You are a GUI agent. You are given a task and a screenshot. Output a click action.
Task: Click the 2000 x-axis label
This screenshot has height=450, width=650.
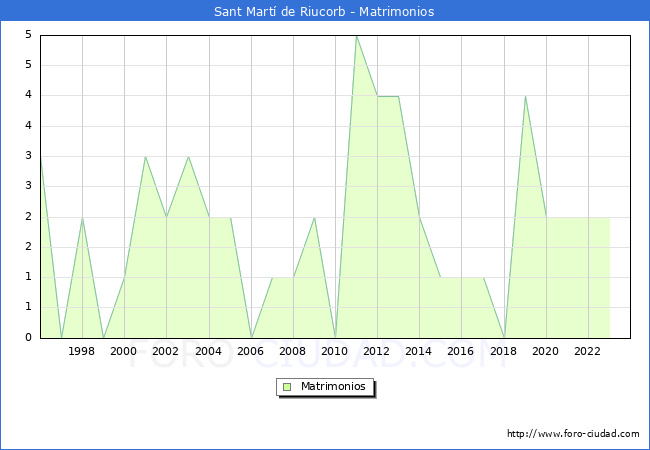(x=124, y=351)
